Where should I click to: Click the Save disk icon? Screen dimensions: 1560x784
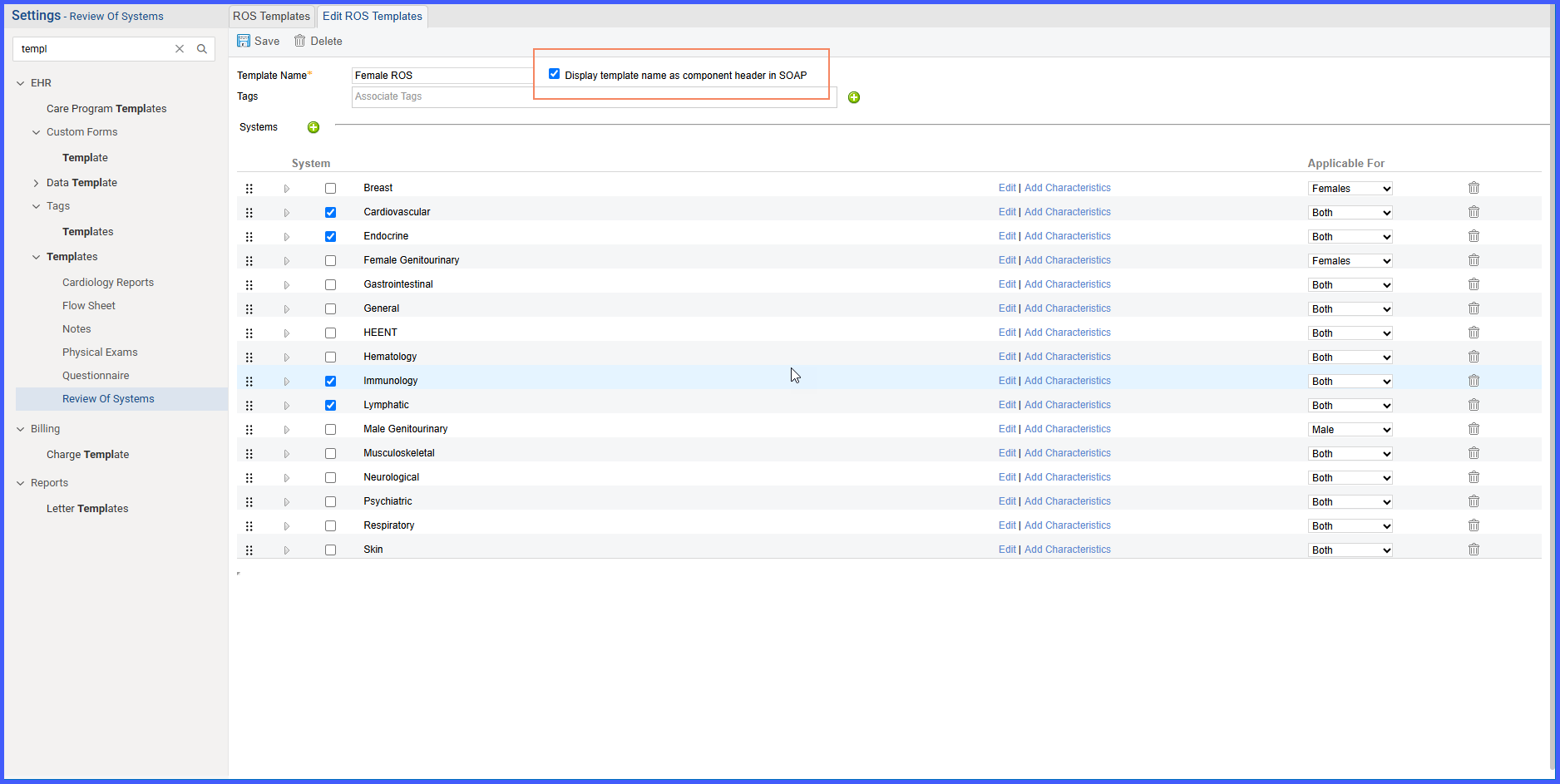tap(244, 41)
